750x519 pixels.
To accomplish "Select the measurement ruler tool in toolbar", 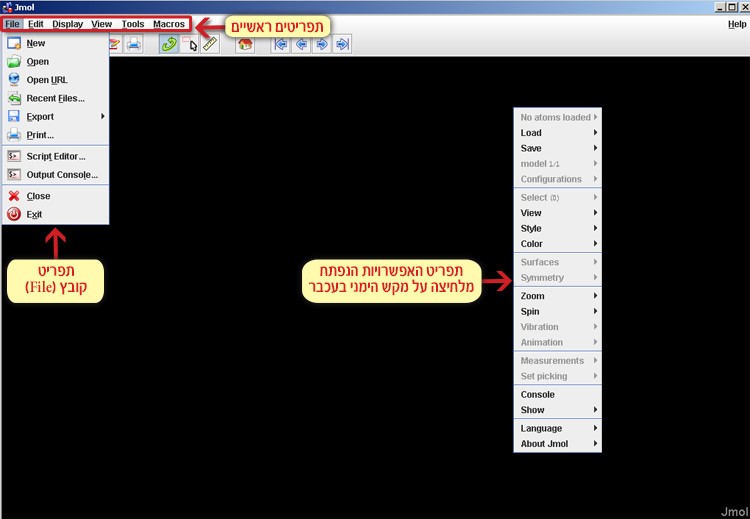I will tap(210, 44).
